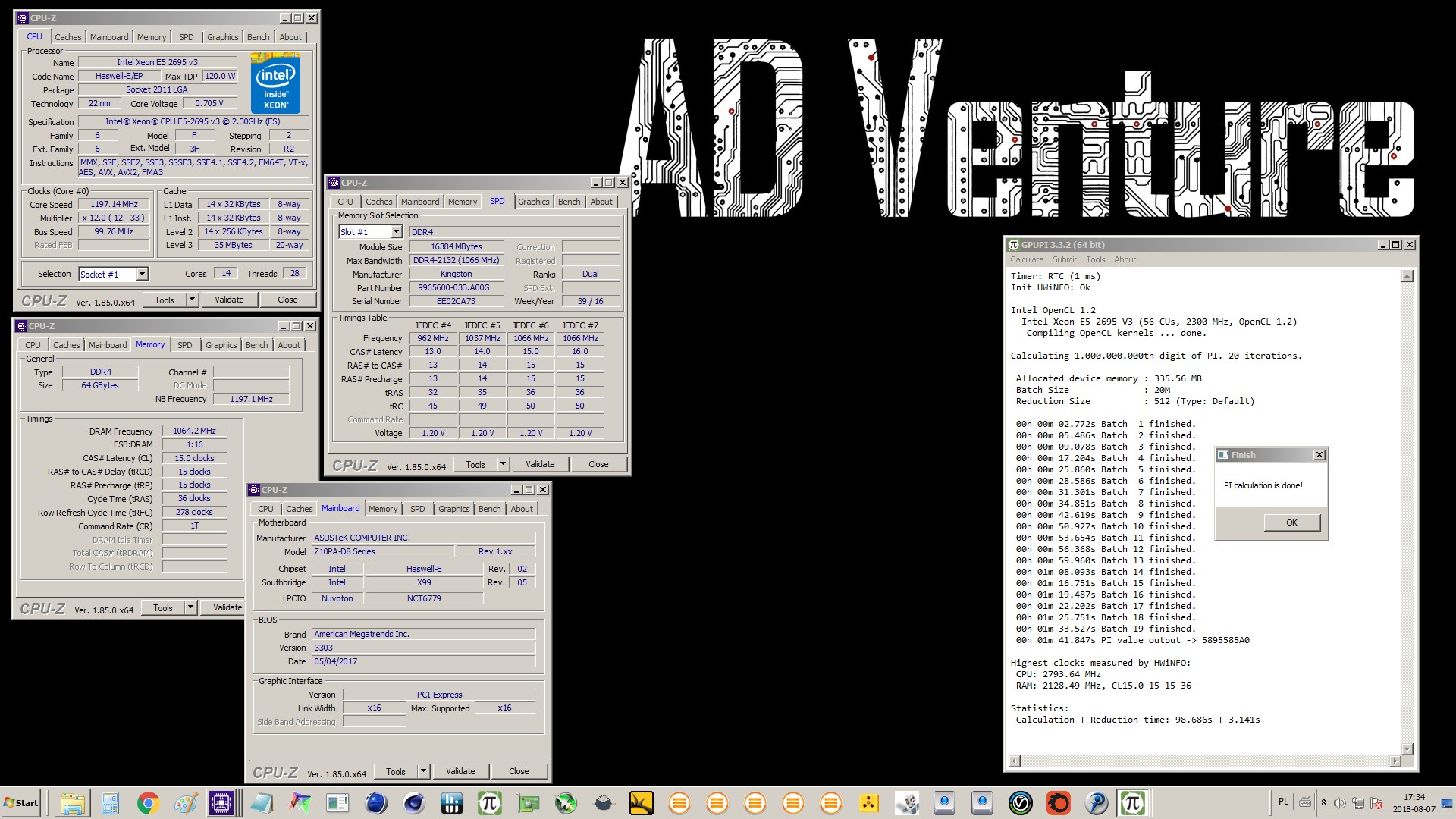Open the yellow-and-black landscape taskbar icon
This screenshot has width=1456, height=819.
tap(641, 802)
